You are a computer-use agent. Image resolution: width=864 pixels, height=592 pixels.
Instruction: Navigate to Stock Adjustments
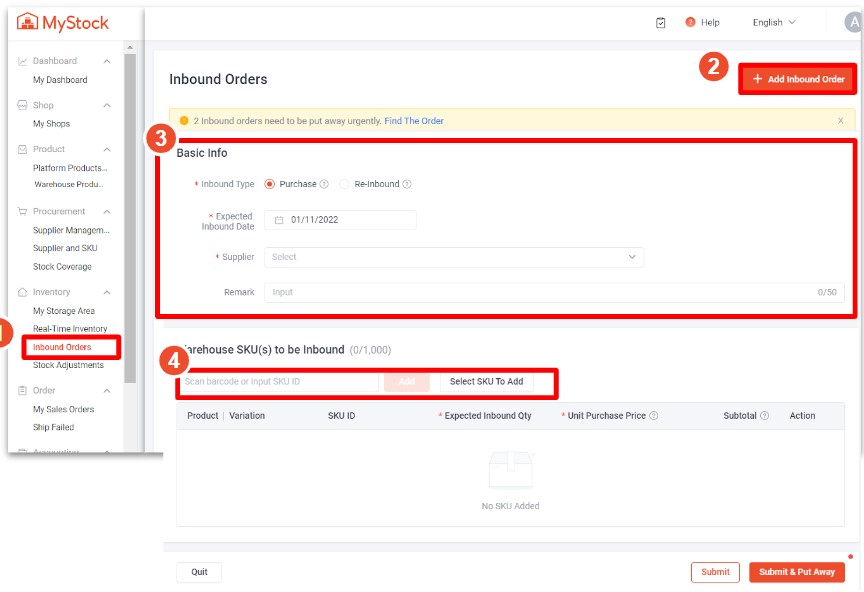click(x=67, y=365)
